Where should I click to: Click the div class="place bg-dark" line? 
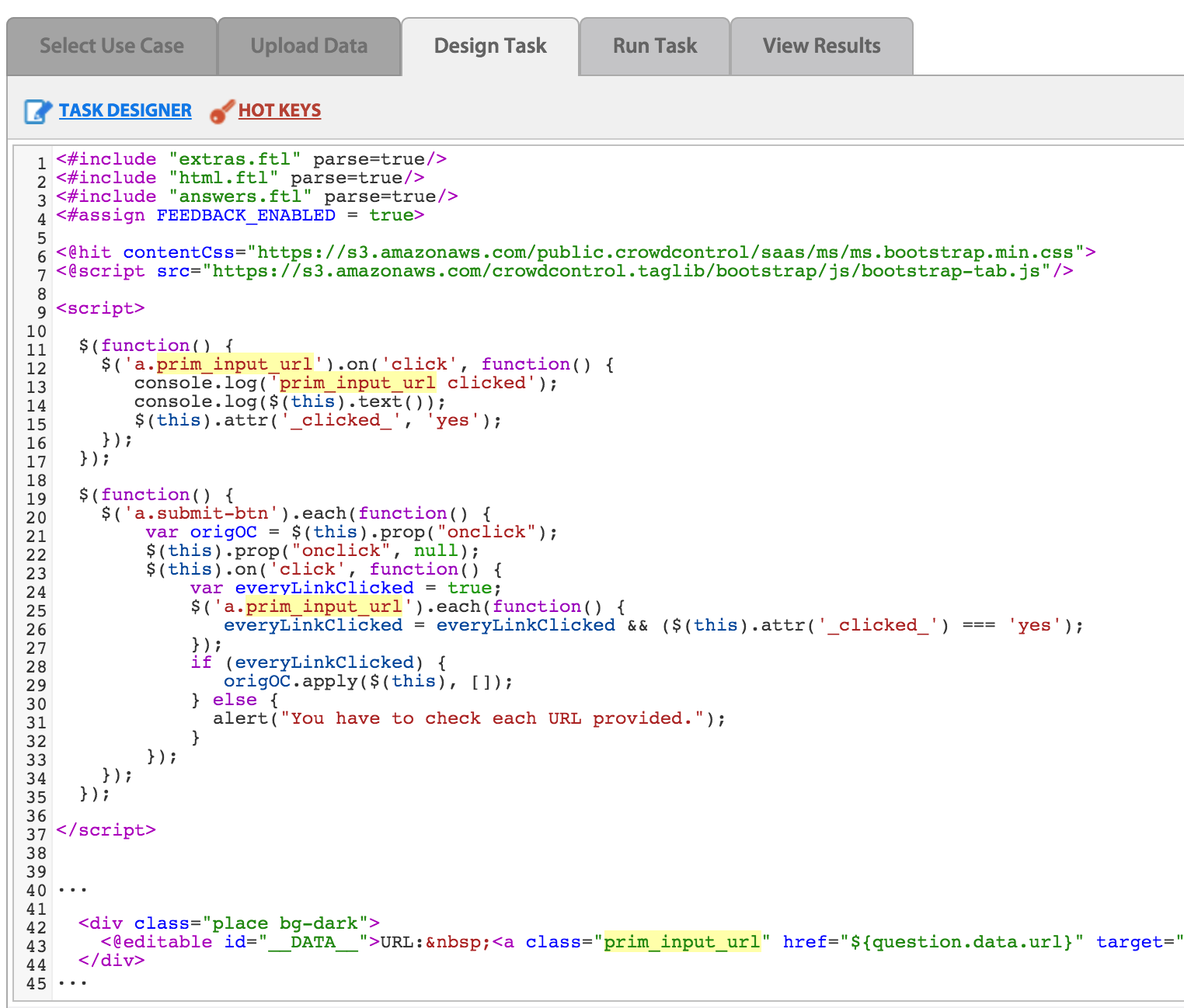click(229, 923)
